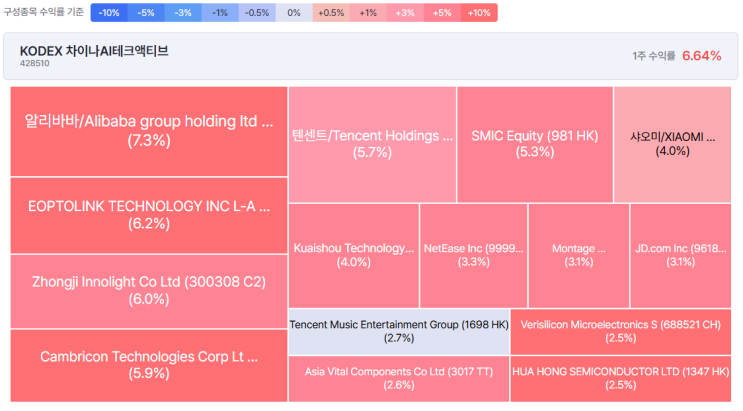Viewport: 743px width, 411px height.
Task: Open the EOPTOLINK TECHNOLOGY tile (6.2%)
Action: (x=149, y=215)
